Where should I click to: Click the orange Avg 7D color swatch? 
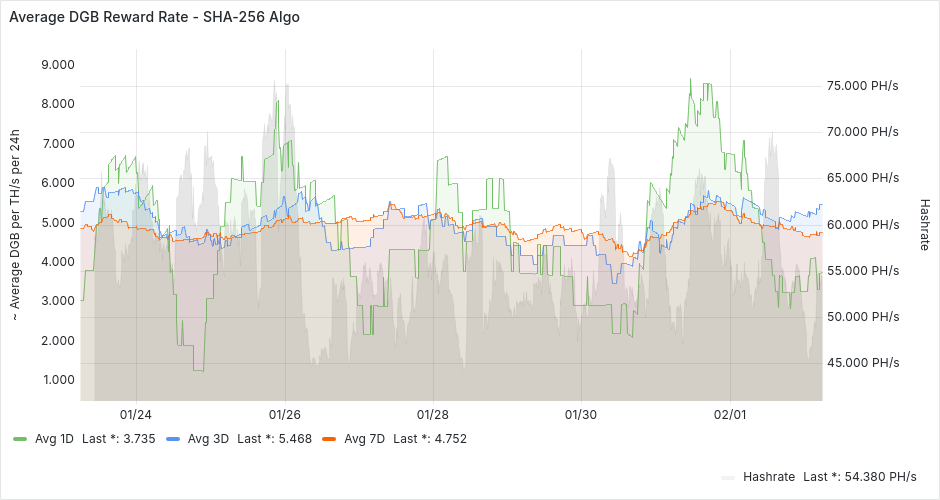tap(329, 438)
